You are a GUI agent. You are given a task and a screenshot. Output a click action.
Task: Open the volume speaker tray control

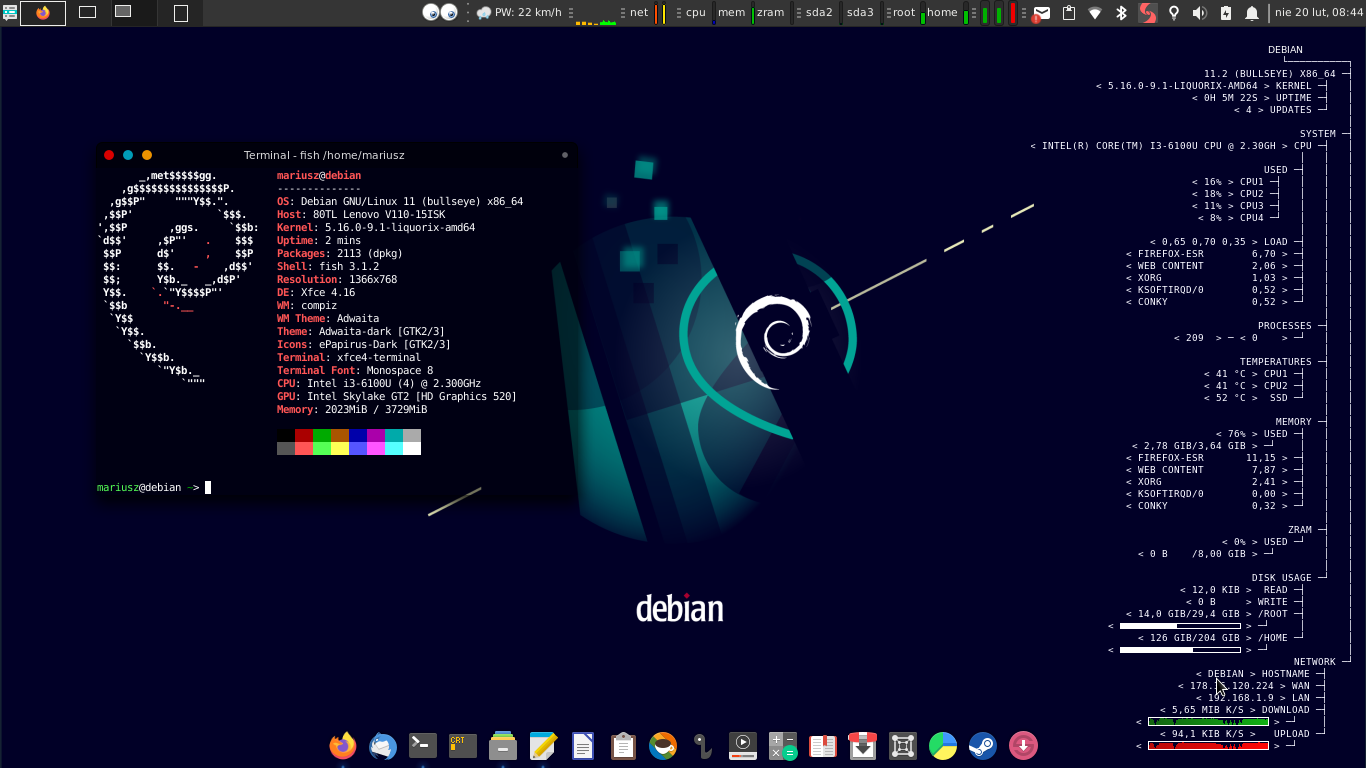pos(1200,13)
